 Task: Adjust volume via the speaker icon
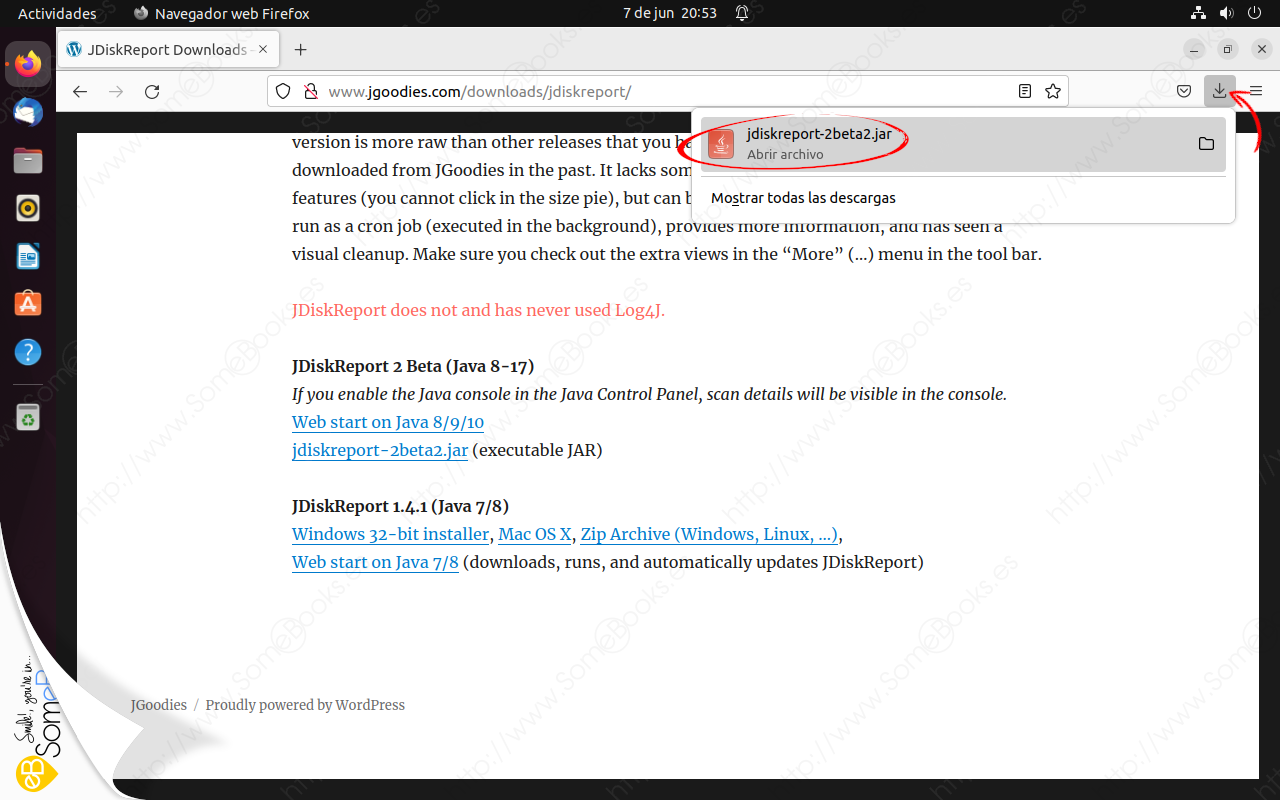pyautogui.click(x=1226, y=13)
